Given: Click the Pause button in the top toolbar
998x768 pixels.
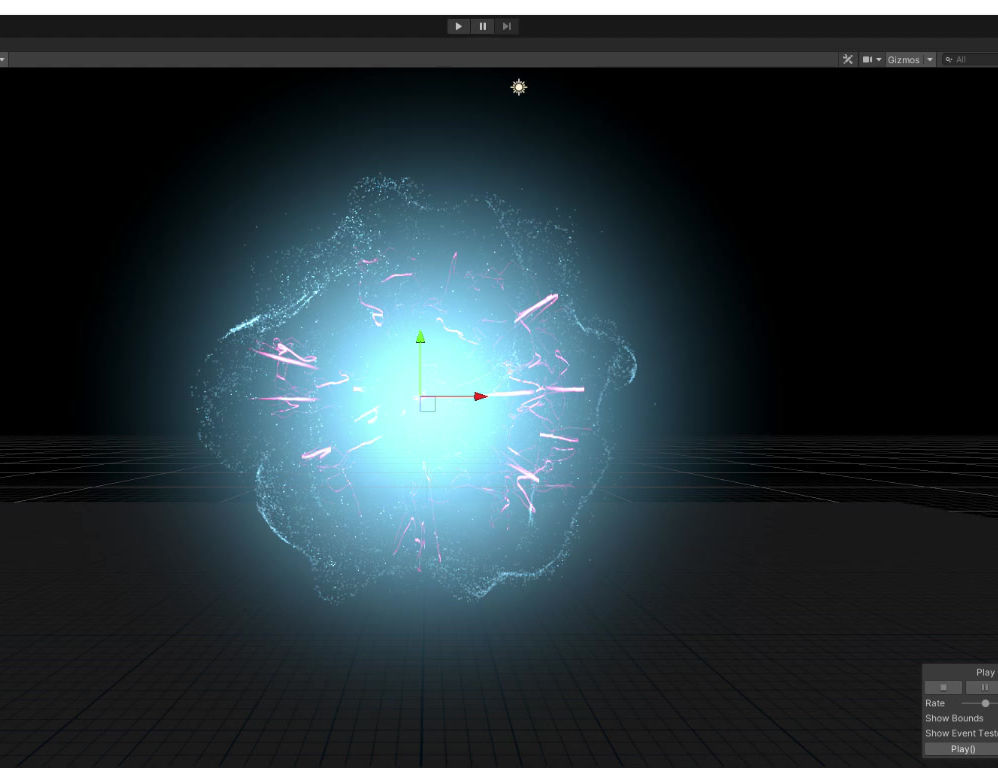Looking at the screenshot, I should [x=482, y=26].
